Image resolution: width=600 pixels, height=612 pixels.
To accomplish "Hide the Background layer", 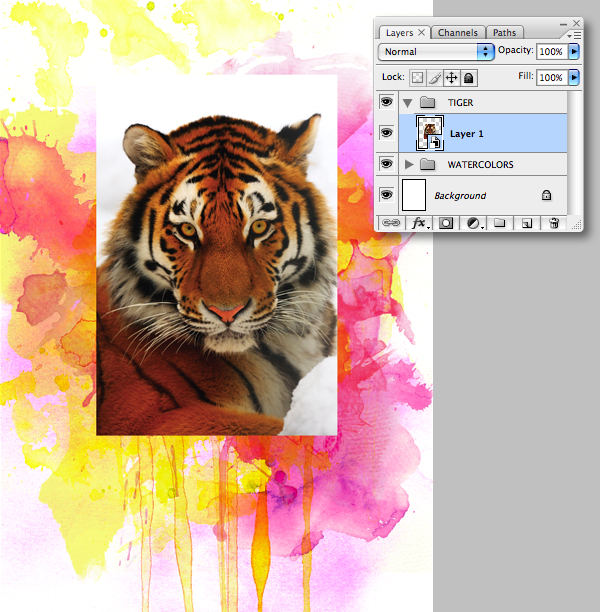I will click(386, 194).
